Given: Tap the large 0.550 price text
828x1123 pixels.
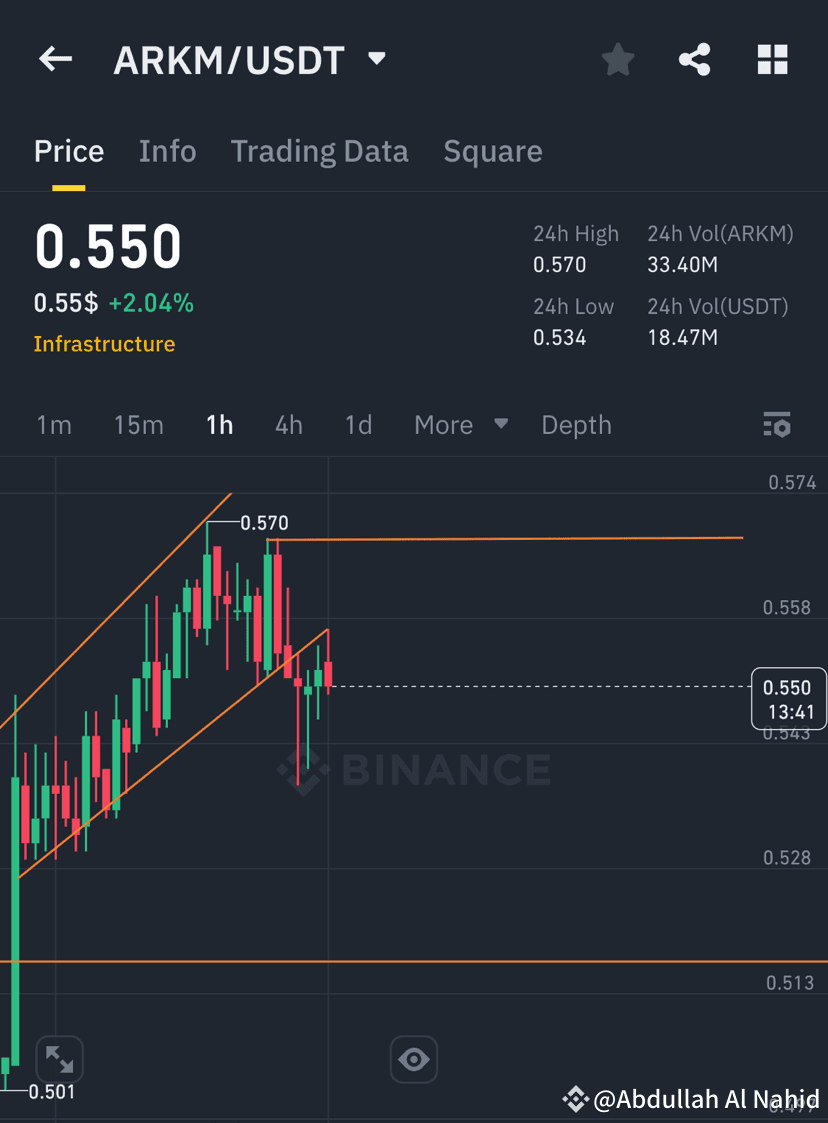Looking at the screenshot, I should click(108, 246).
